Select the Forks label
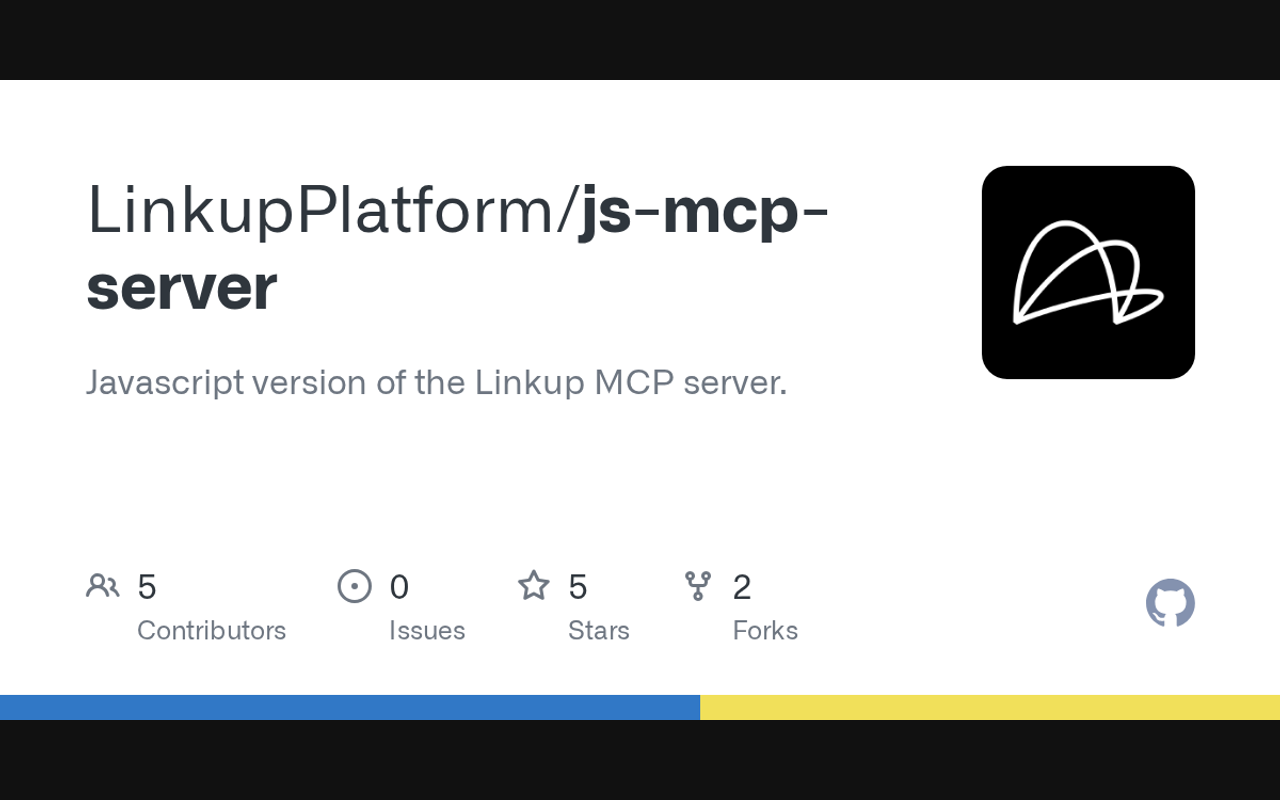1280x800 pixels. coord(765,631)
